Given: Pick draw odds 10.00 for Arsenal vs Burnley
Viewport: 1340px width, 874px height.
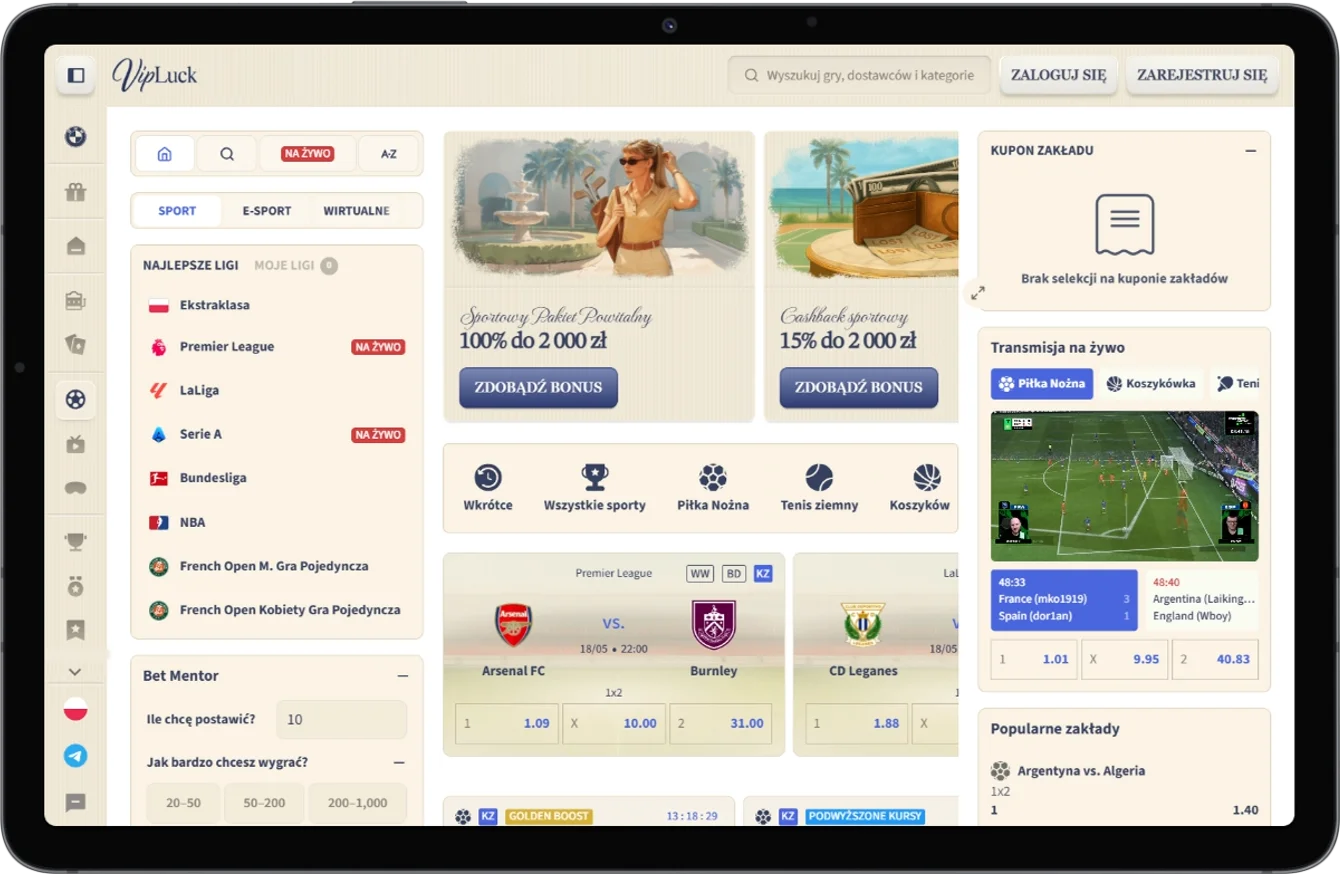Looking at the screenshot, I should [x=614, y=724].
